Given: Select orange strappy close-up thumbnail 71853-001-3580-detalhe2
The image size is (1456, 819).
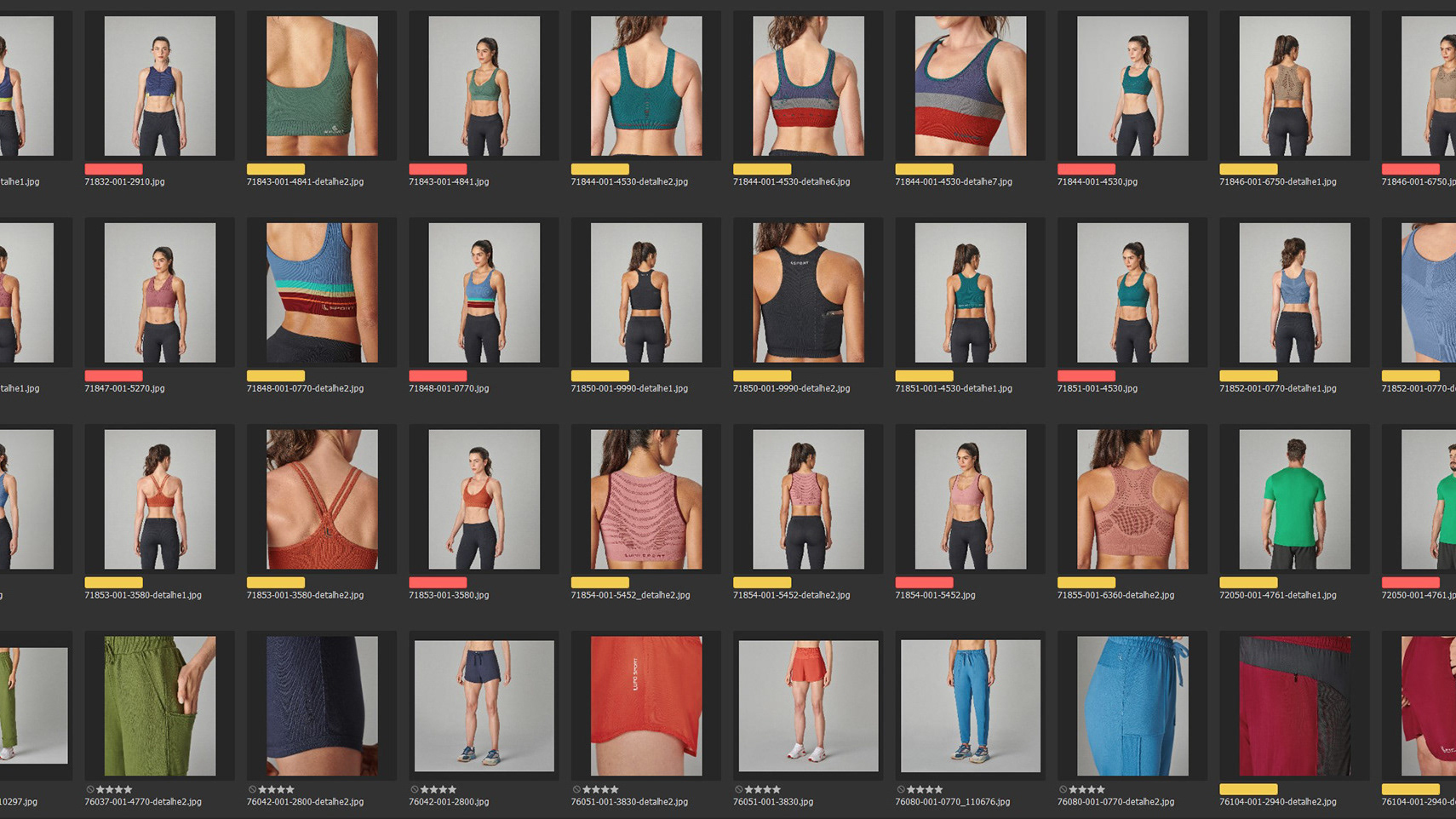Looking at the screenshot, I should [x=322, y=500].
